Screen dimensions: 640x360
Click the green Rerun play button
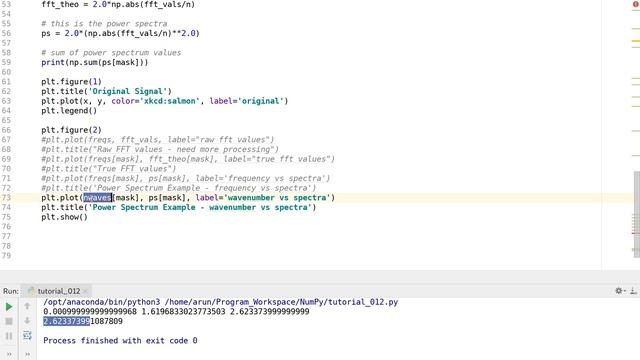9,307
